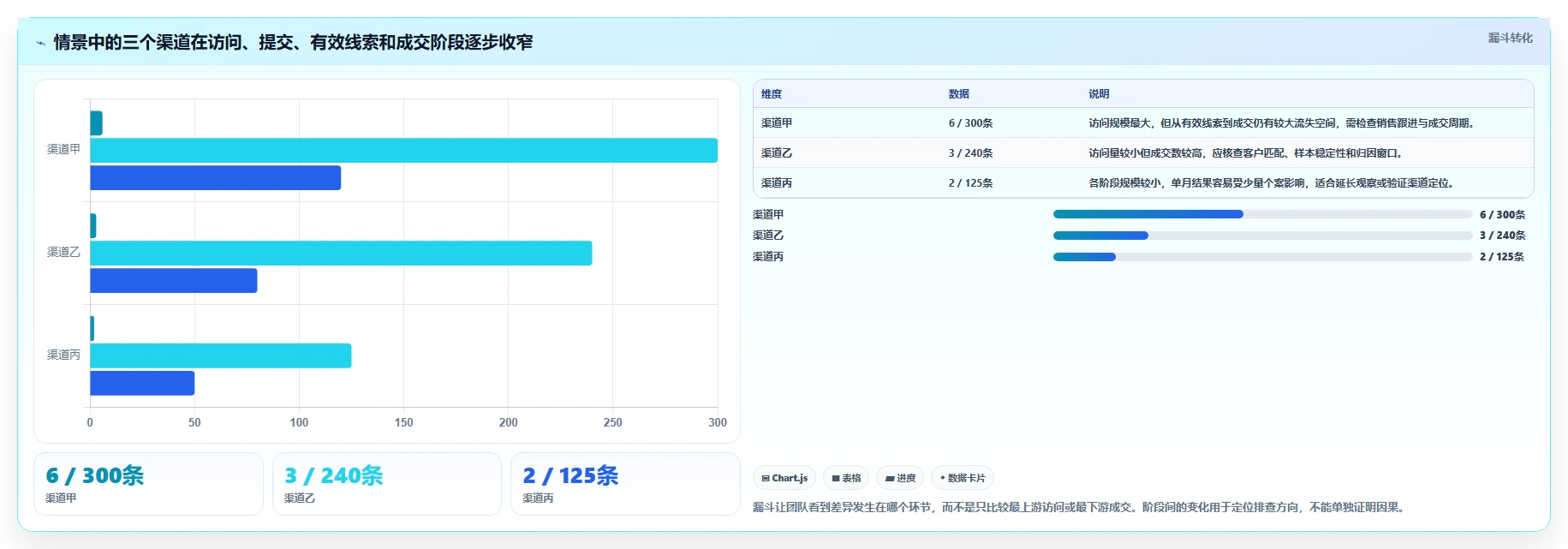Click the 300 tick on the chart x-axis
Viewport: 1568px width, 549px height.
pyautogui.click(x=718, y=422)
